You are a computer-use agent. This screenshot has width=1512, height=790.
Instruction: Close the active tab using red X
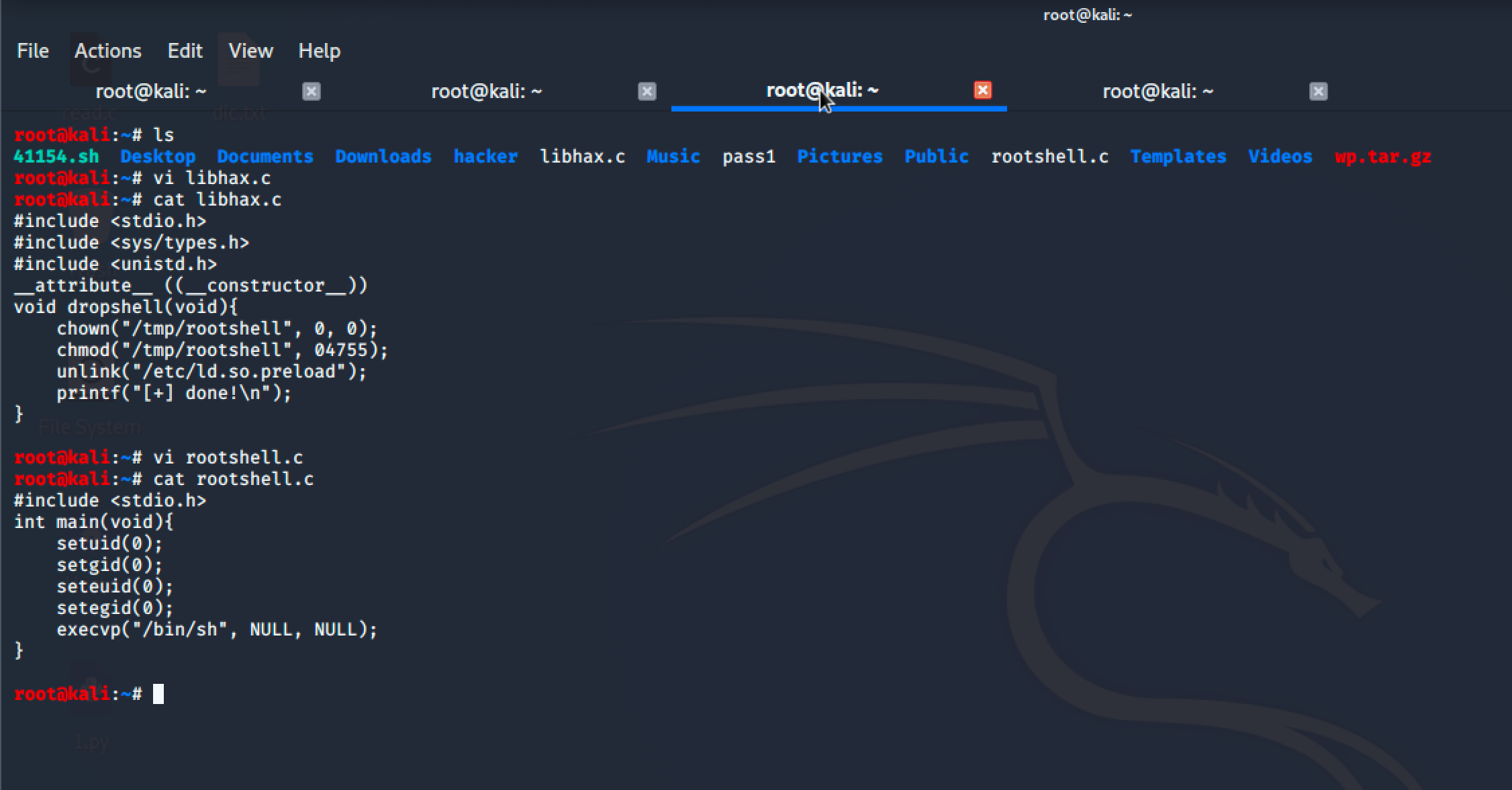[x=982, y=90]
